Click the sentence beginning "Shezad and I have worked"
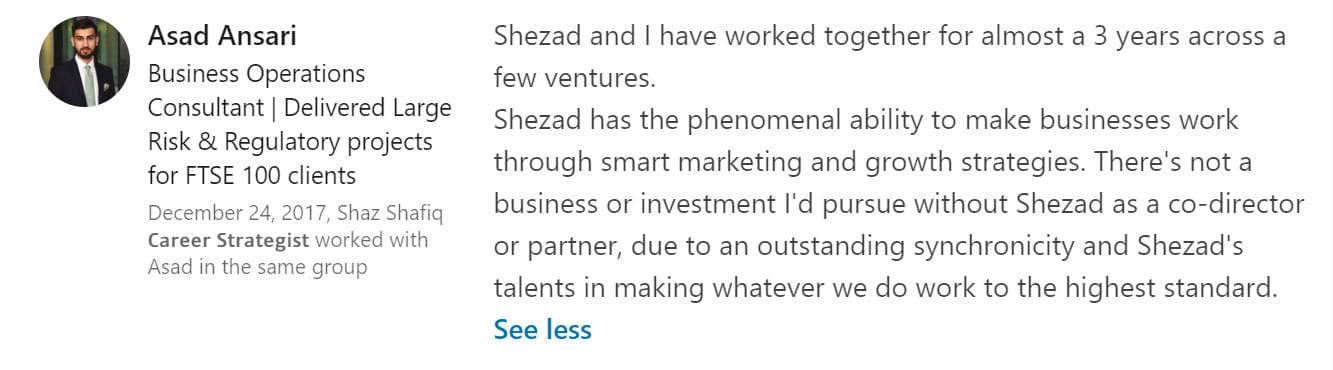The width and height of the screenshot is (1333, 370). [x=889, y=36]
